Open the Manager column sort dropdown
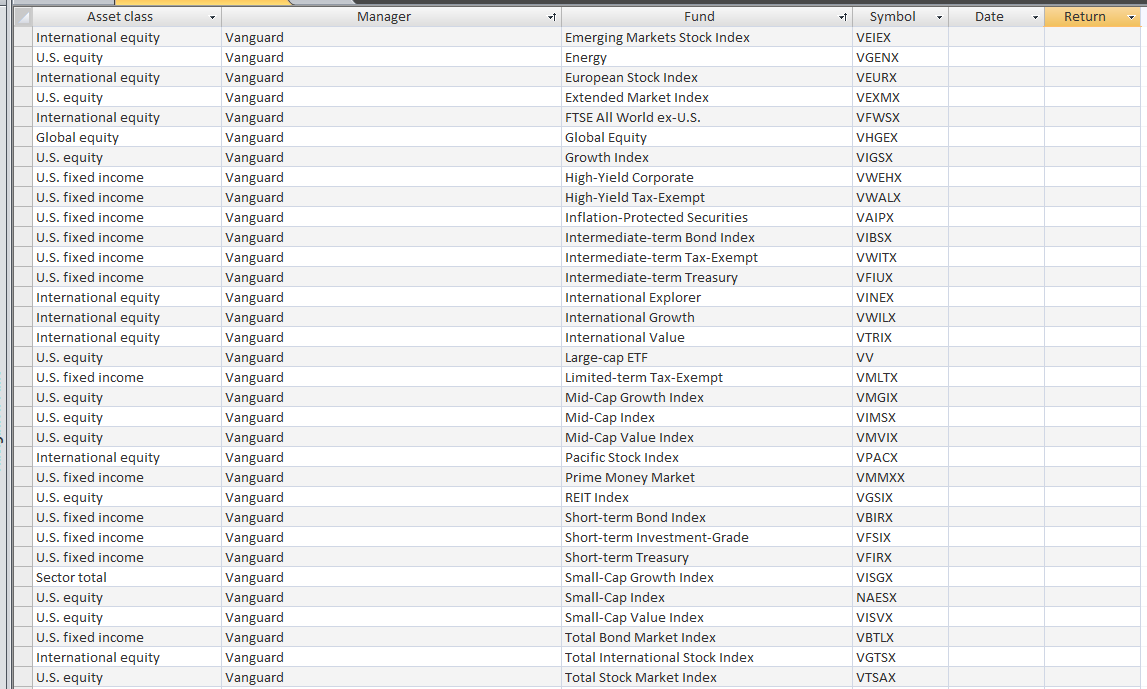This screenshot has height=689, width=1147. pos(552,17)
